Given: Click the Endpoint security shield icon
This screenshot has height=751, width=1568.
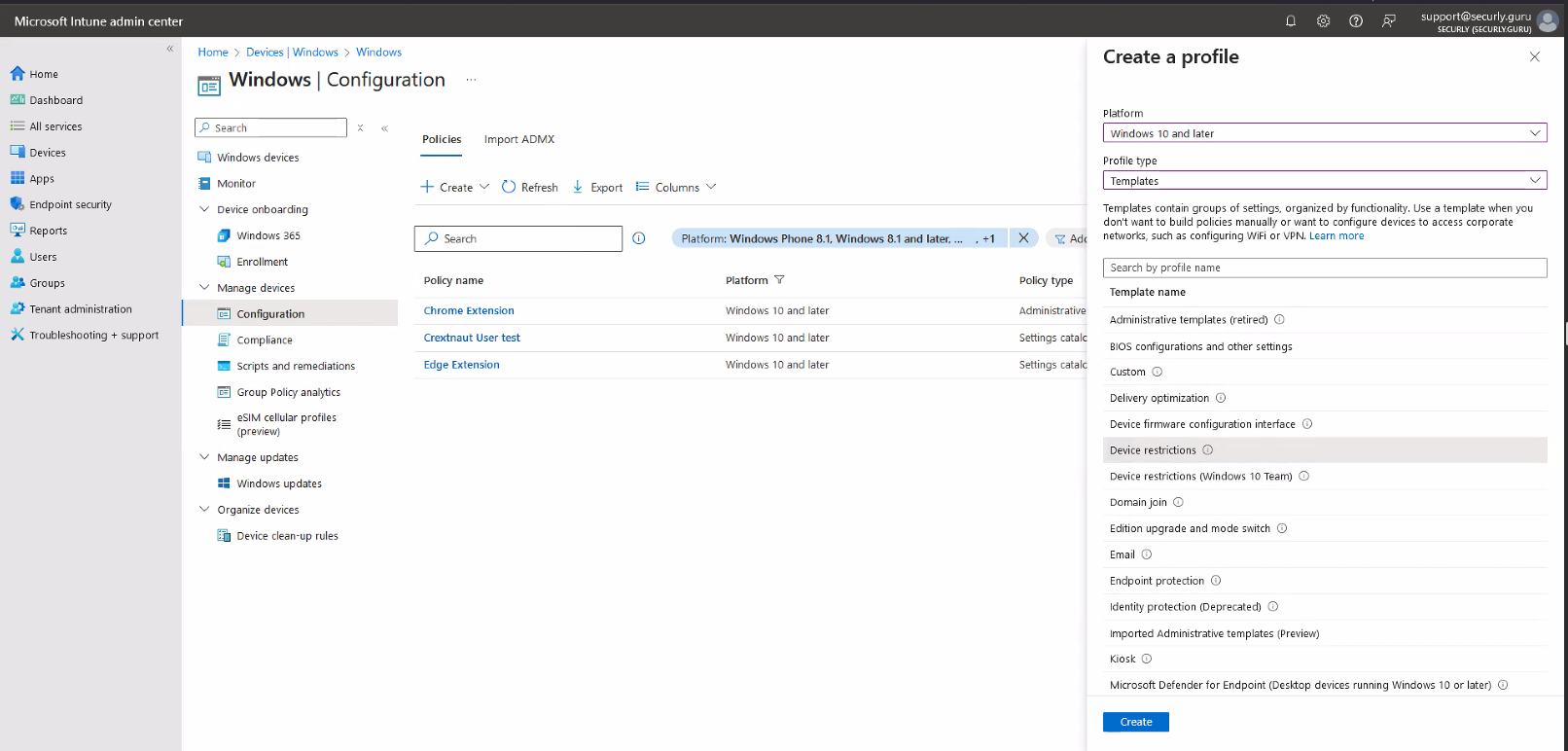Looking at the screenshot, I should pos(18,204).
